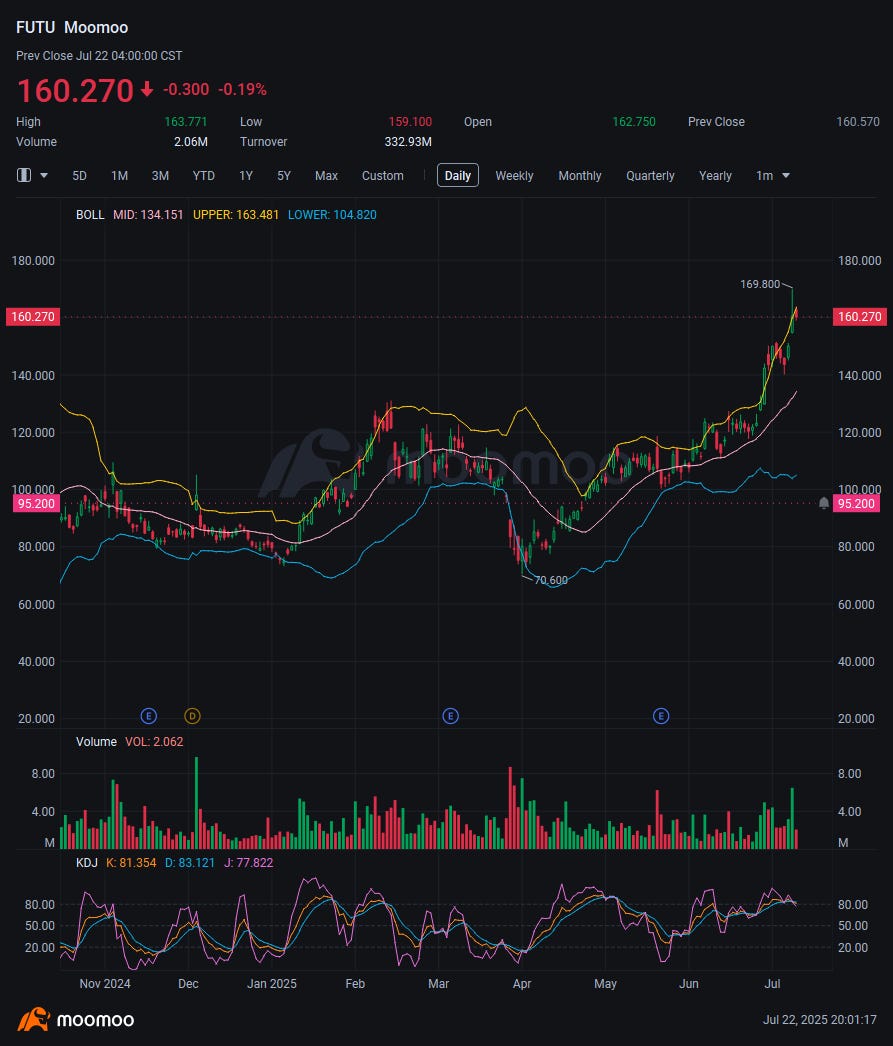The width and height of the screenshot is (893, 1046).
Task: Click the KDJ K: 81.354 value
Action: pyautogui.click(x=131, y=863)
